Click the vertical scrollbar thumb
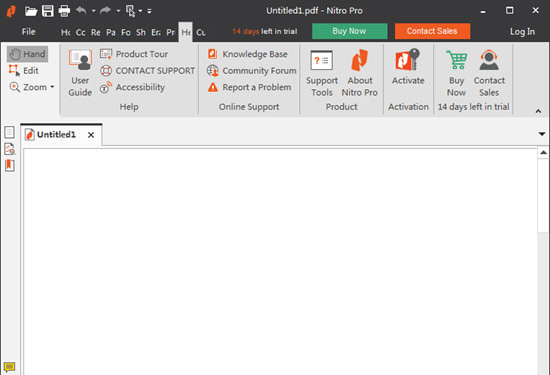The image size is (550, 375). (543, 195)
